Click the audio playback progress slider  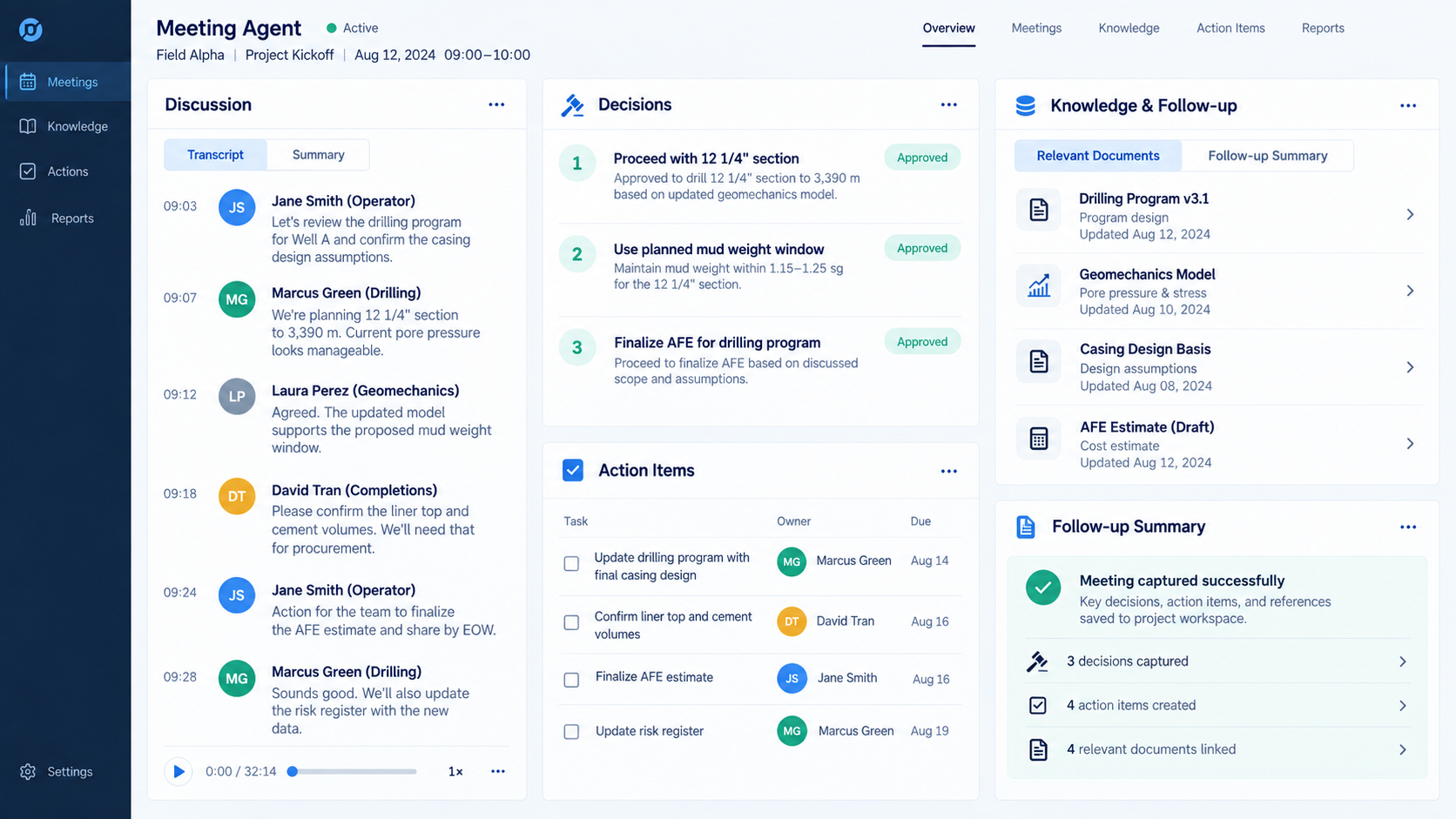[x=354, y=771]
